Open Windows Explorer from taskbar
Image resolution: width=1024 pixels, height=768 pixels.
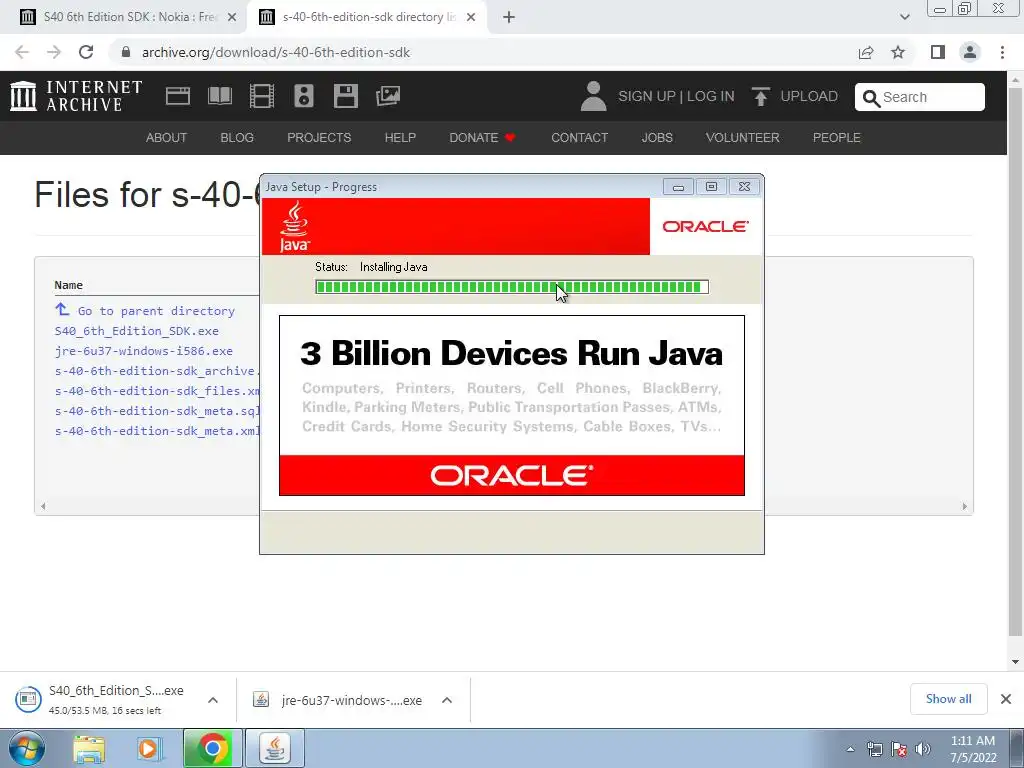pos(89,748)
